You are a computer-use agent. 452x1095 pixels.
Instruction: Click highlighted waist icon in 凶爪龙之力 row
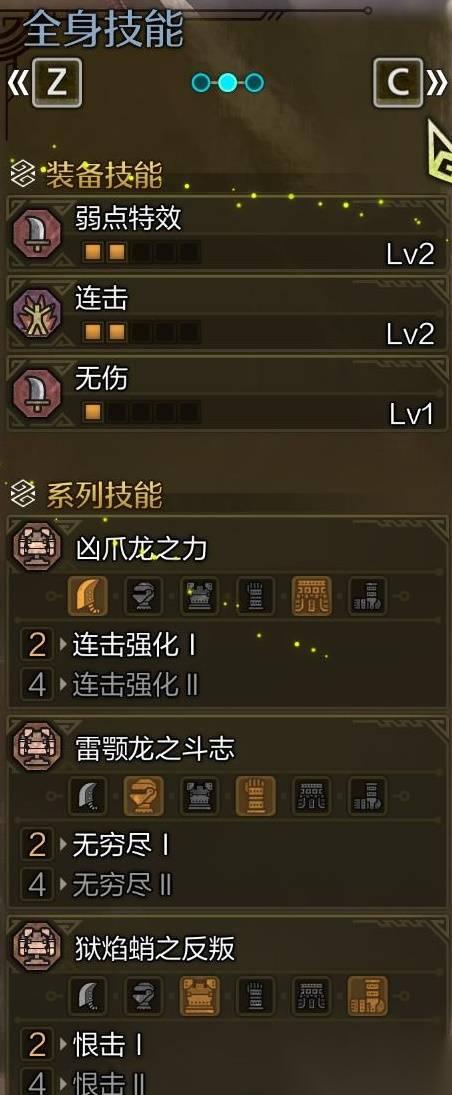coord(312,596)
